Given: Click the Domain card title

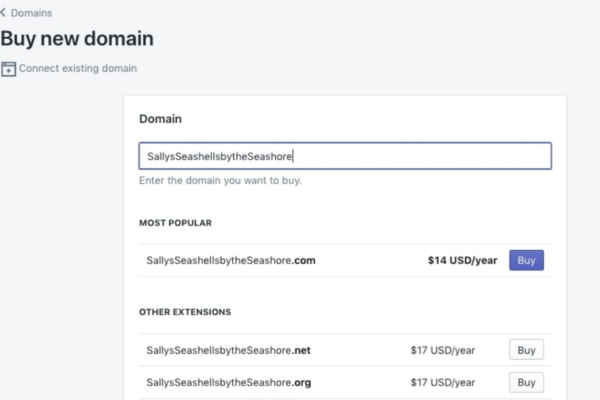Looking at the screenshot, I should click(160, 119).
